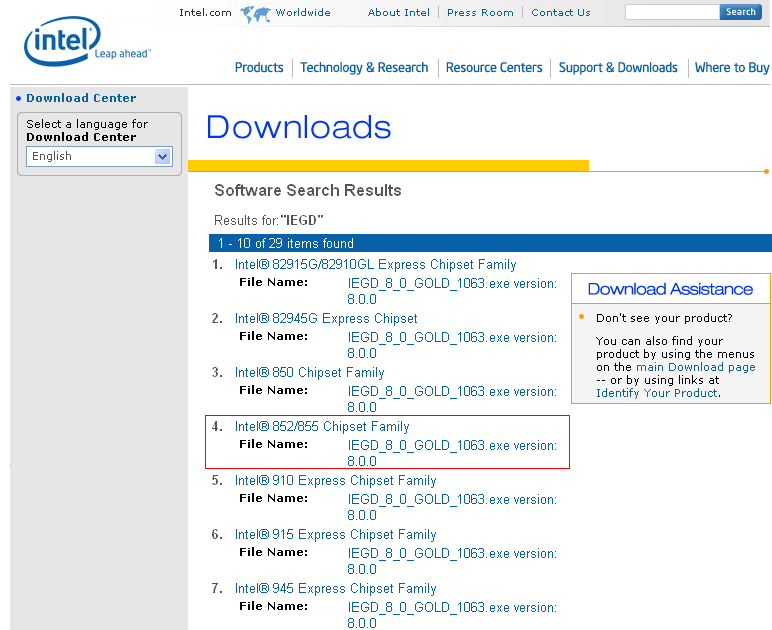Download IEGD file under 82915G/82910GL result
The width and height of the screenshot is (772, 630).
pos(452,291)
